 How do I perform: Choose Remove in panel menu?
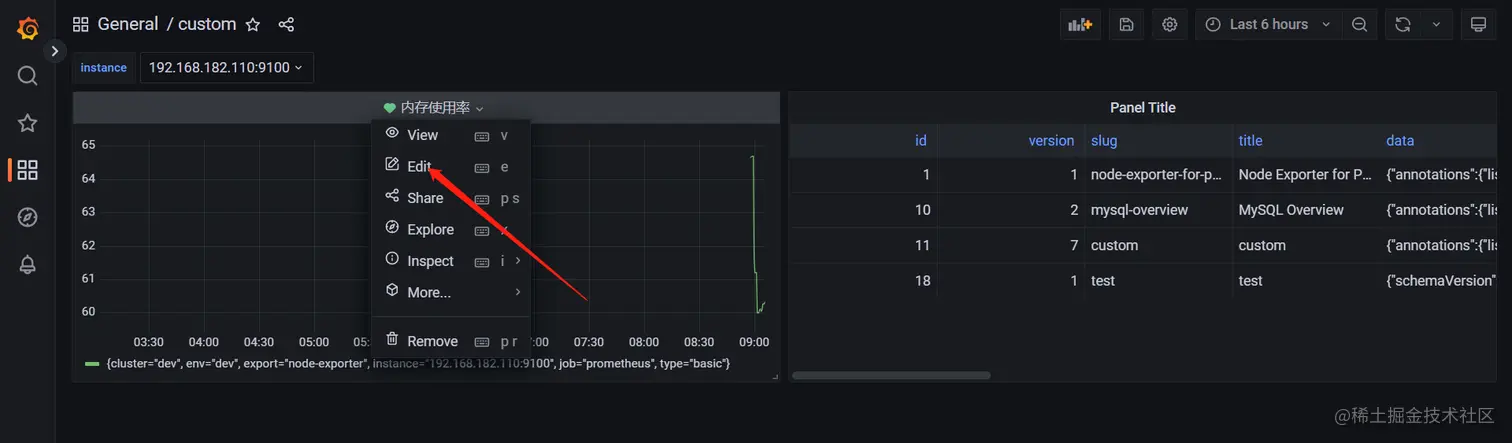450,341
